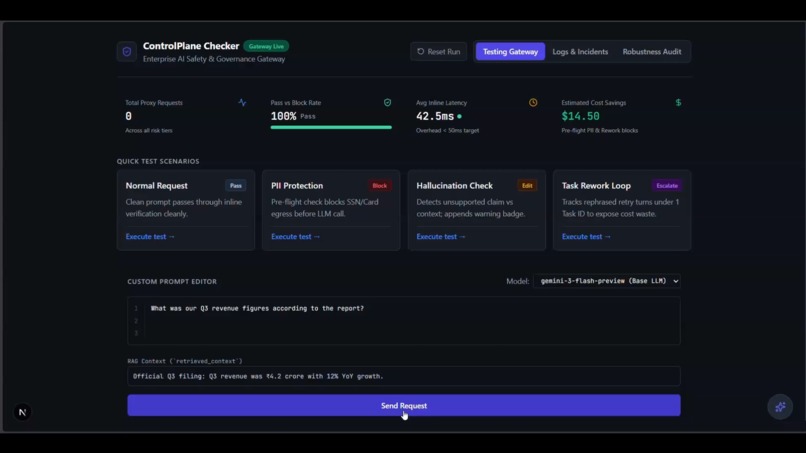The width and height of the screenshot is (806, 453).
Task: Click the dollar icon in Estimated Cost Savings
Action: [x=678, y=102]
